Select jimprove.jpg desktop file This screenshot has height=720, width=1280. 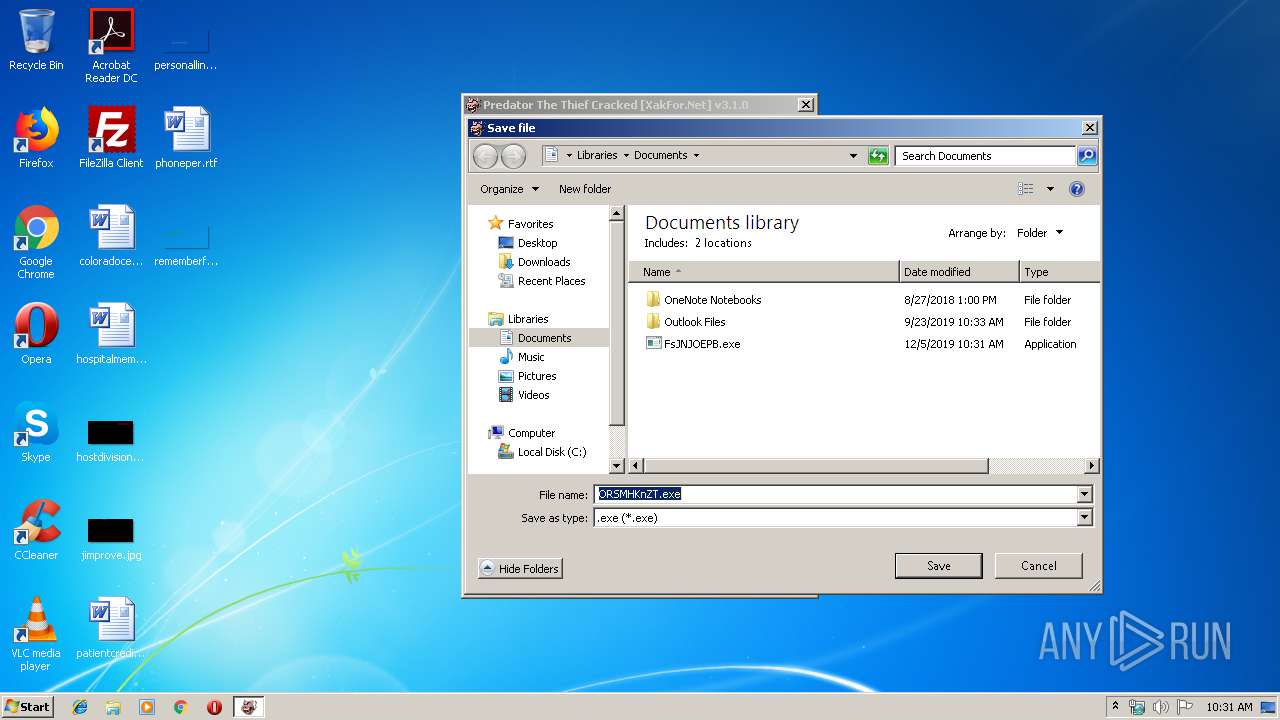click(111, 538)
